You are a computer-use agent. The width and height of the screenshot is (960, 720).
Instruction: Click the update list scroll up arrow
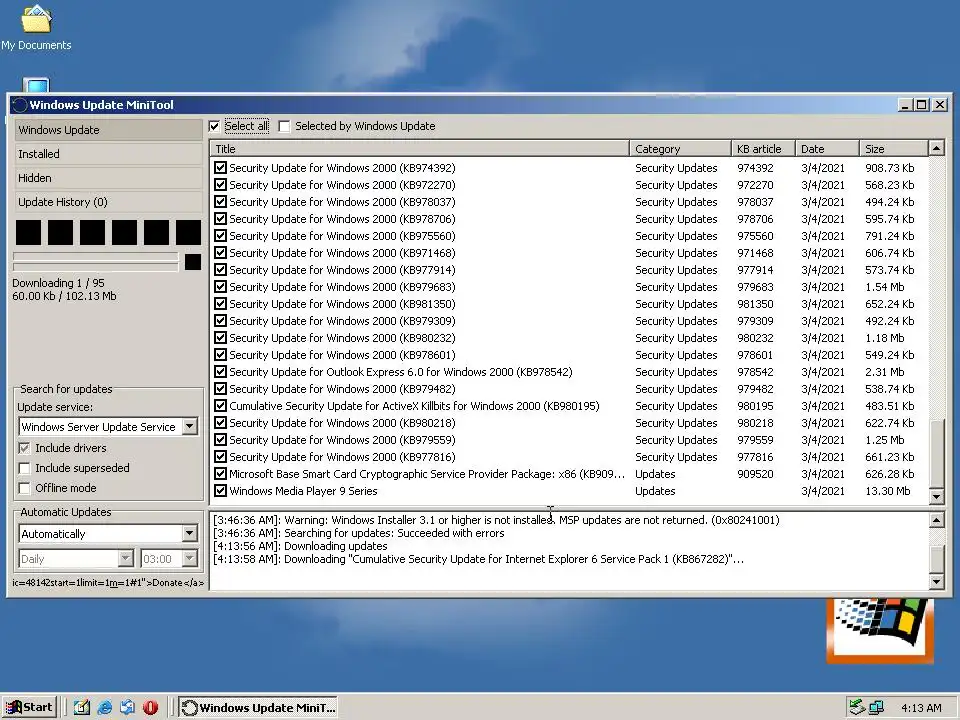(936, 148)
